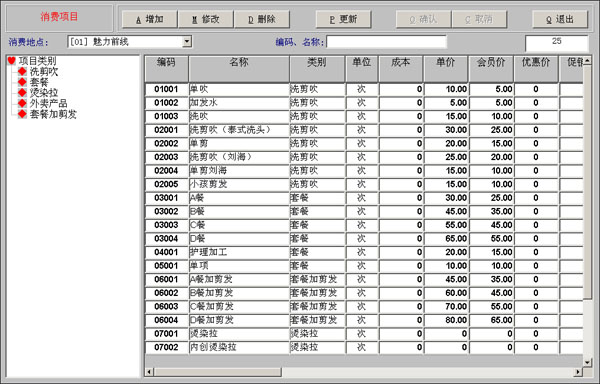Click the name cell 小孩剪发

pos(239,184)
